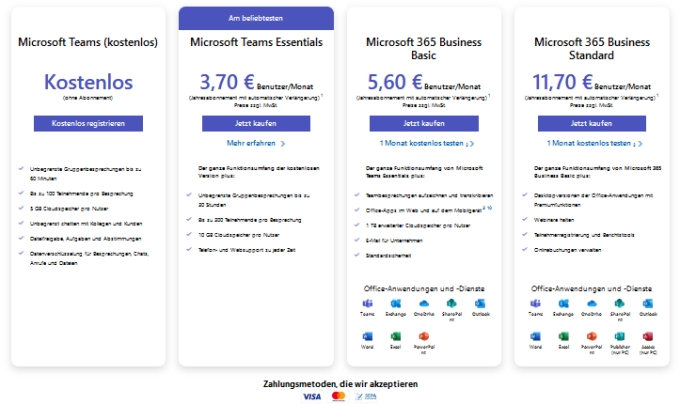The image size is (680, 404).
Task: Click 'Webinare halten' feature
Action: click(554, 220)
